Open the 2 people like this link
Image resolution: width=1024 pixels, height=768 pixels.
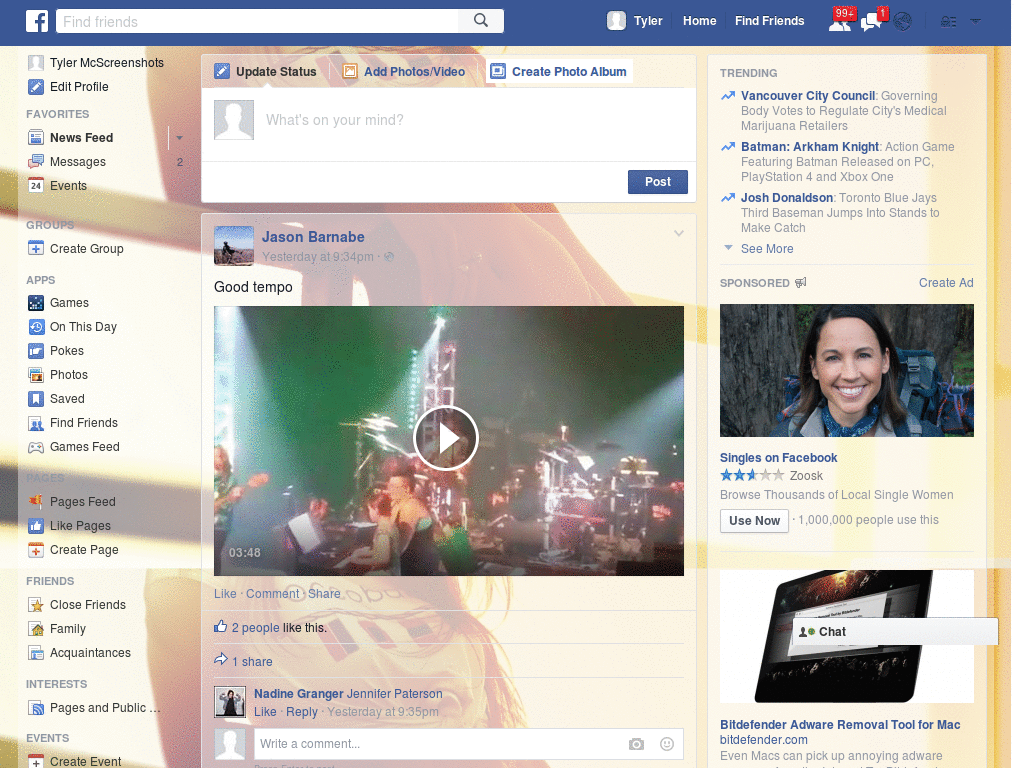[255, 628]
